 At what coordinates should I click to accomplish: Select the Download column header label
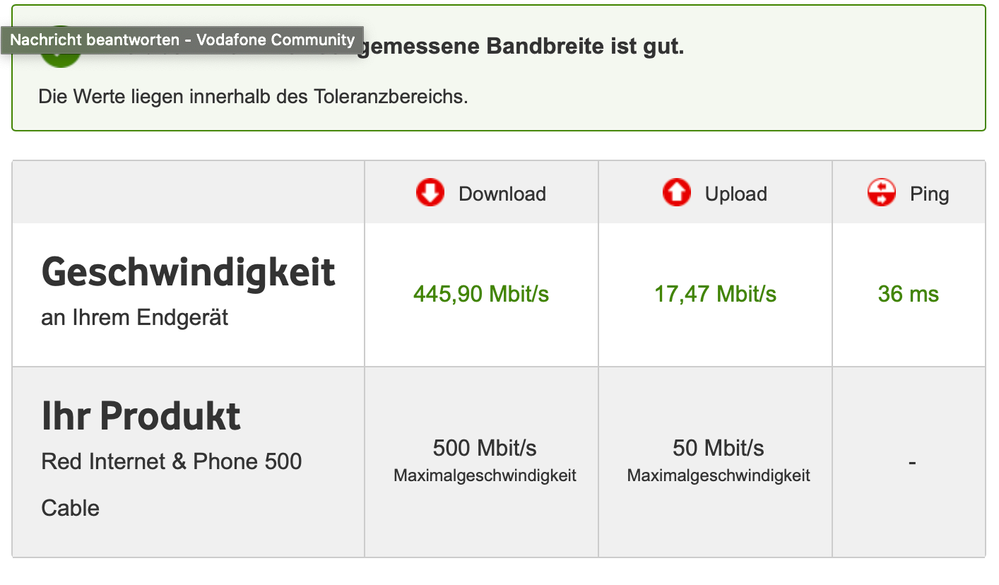tap(502, 194)
